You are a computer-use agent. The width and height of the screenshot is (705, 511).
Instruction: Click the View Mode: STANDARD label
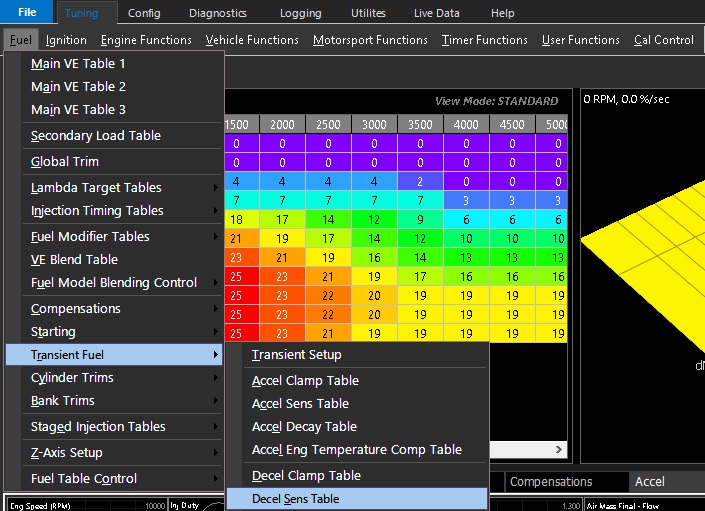point(496,101)
